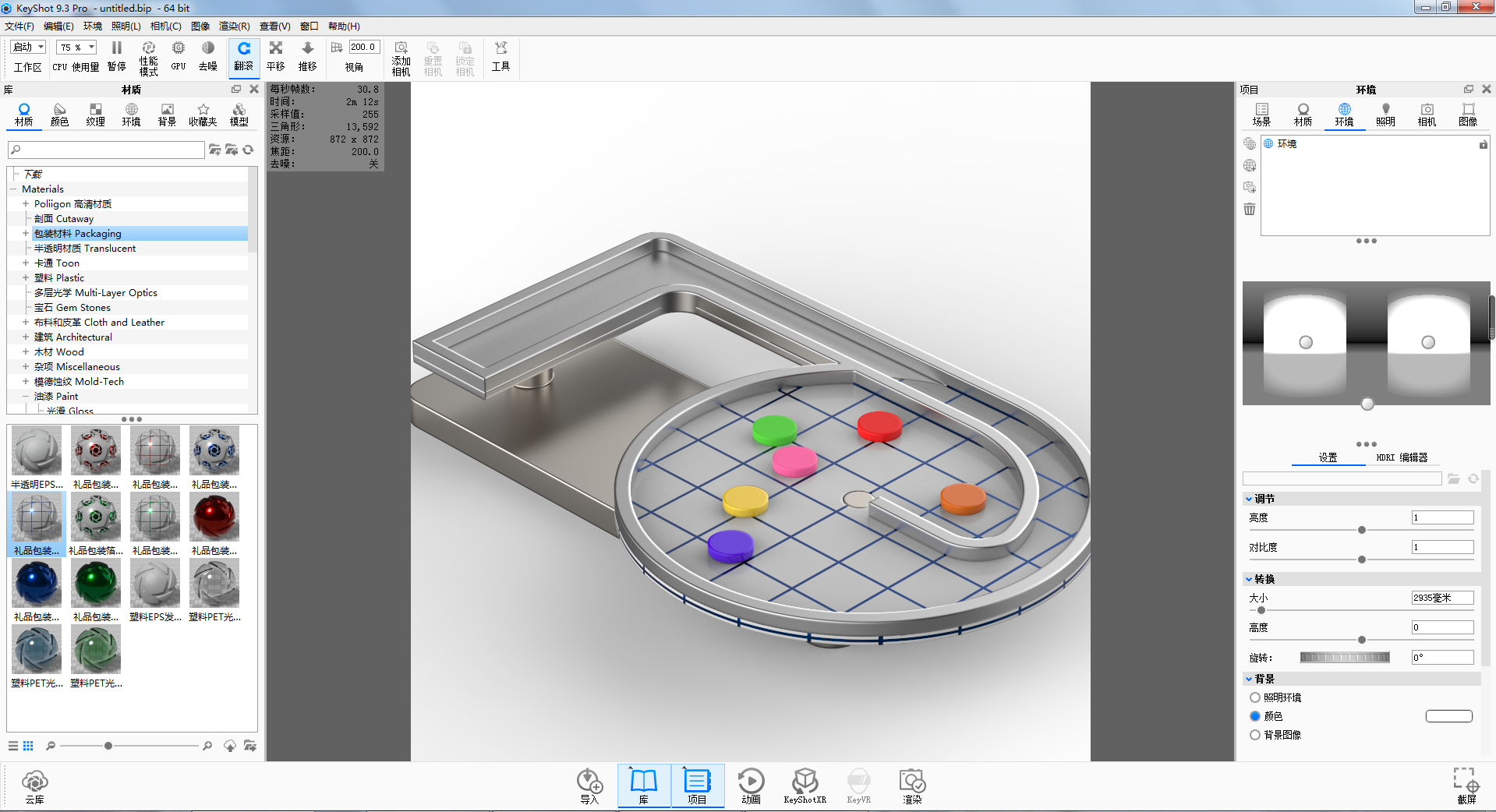Expand the 包装材料 Packaging folder
This screenshot has height=812, width=1496.
(x=26, y=234)
